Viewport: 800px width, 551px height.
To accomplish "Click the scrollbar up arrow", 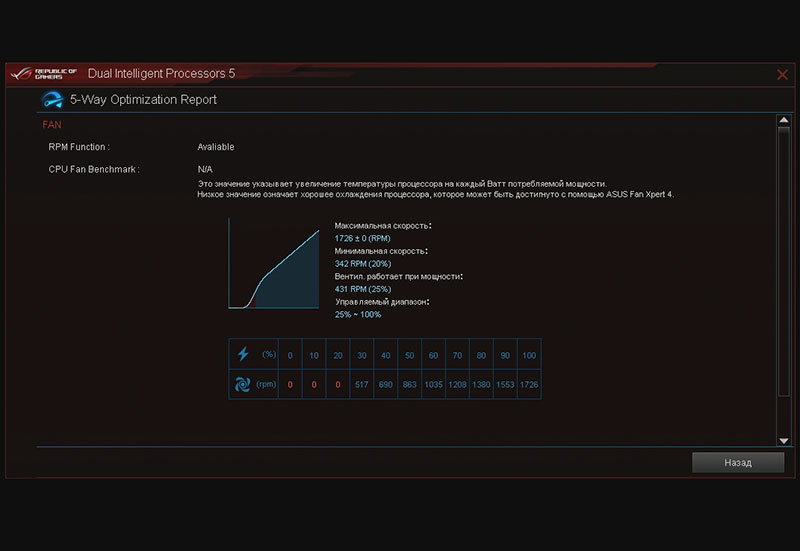I will 784,120.
